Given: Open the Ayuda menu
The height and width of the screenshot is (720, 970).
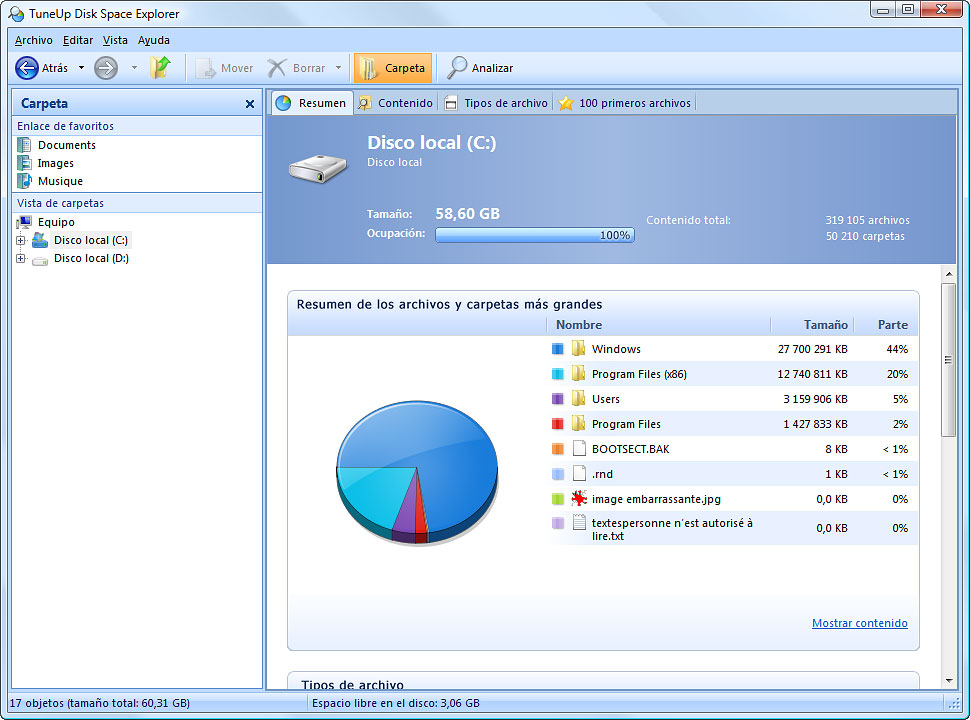Looking at the screenshot, I should click(153, 40).
